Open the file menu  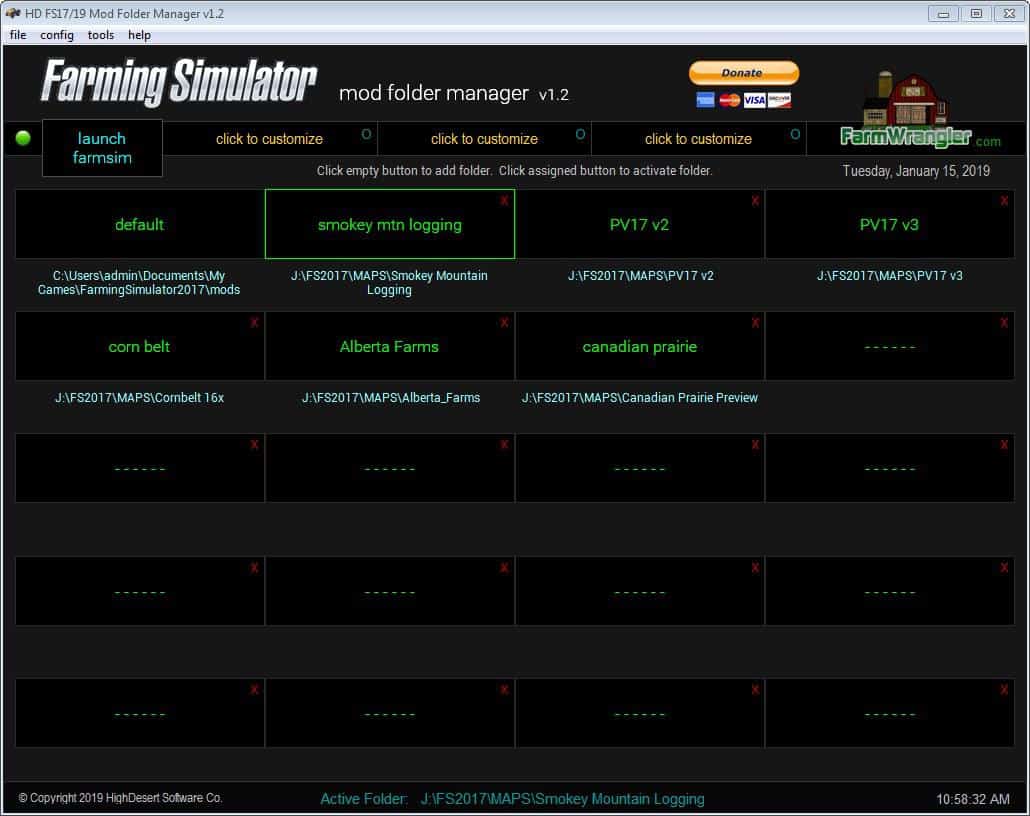click(18, 35)
